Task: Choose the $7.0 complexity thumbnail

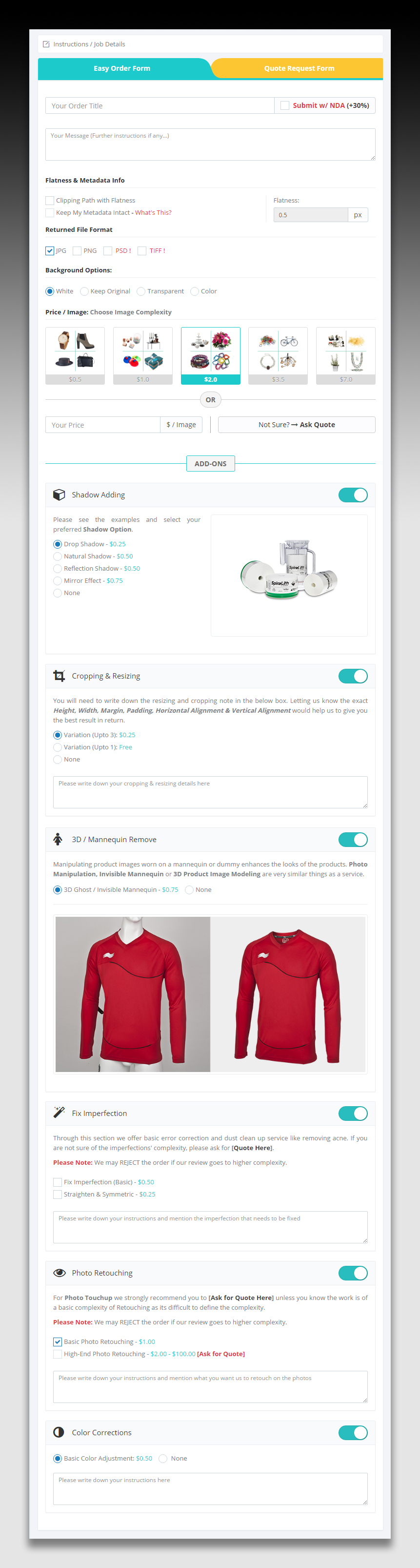Action: pyautogui.click(x=345, y=355)
